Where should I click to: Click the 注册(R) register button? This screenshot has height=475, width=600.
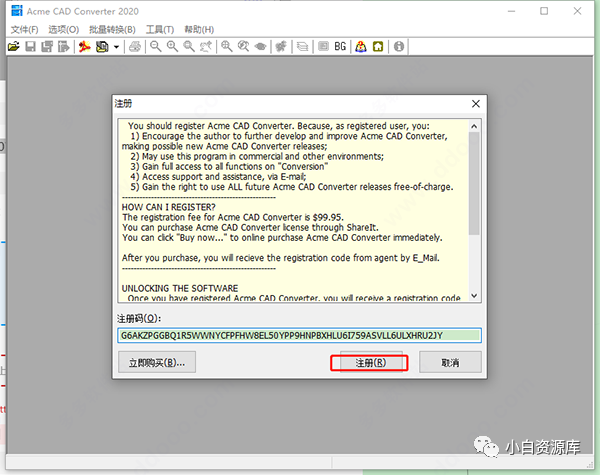(x=371, y=362)
